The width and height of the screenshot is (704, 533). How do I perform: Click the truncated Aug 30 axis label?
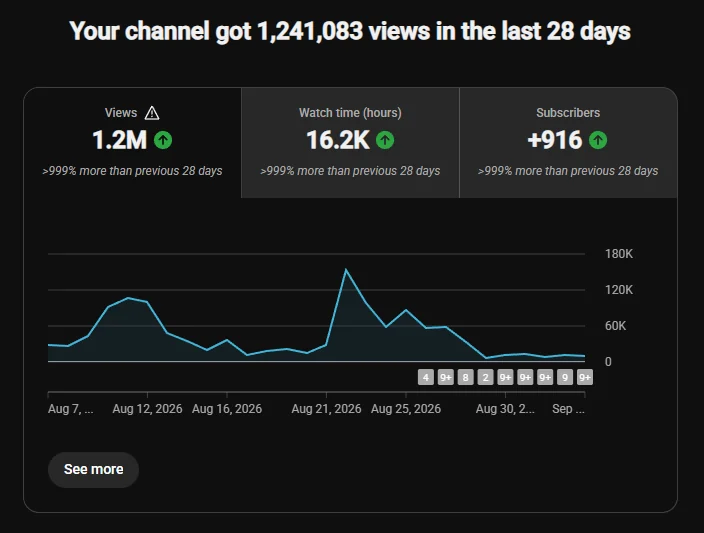[x=505, y=409]
